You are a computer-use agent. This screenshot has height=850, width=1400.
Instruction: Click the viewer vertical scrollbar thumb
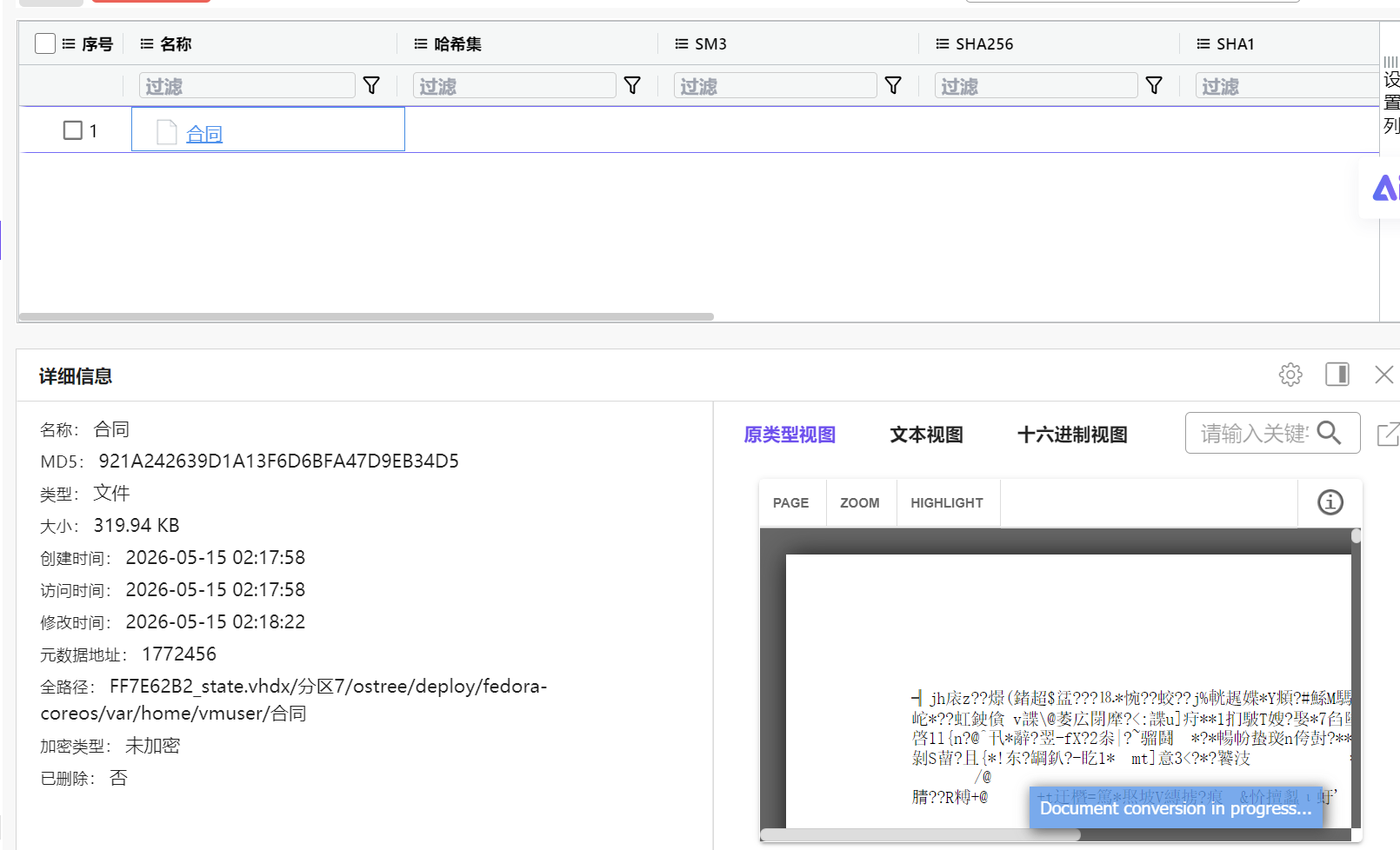(x=1356, y=536)
